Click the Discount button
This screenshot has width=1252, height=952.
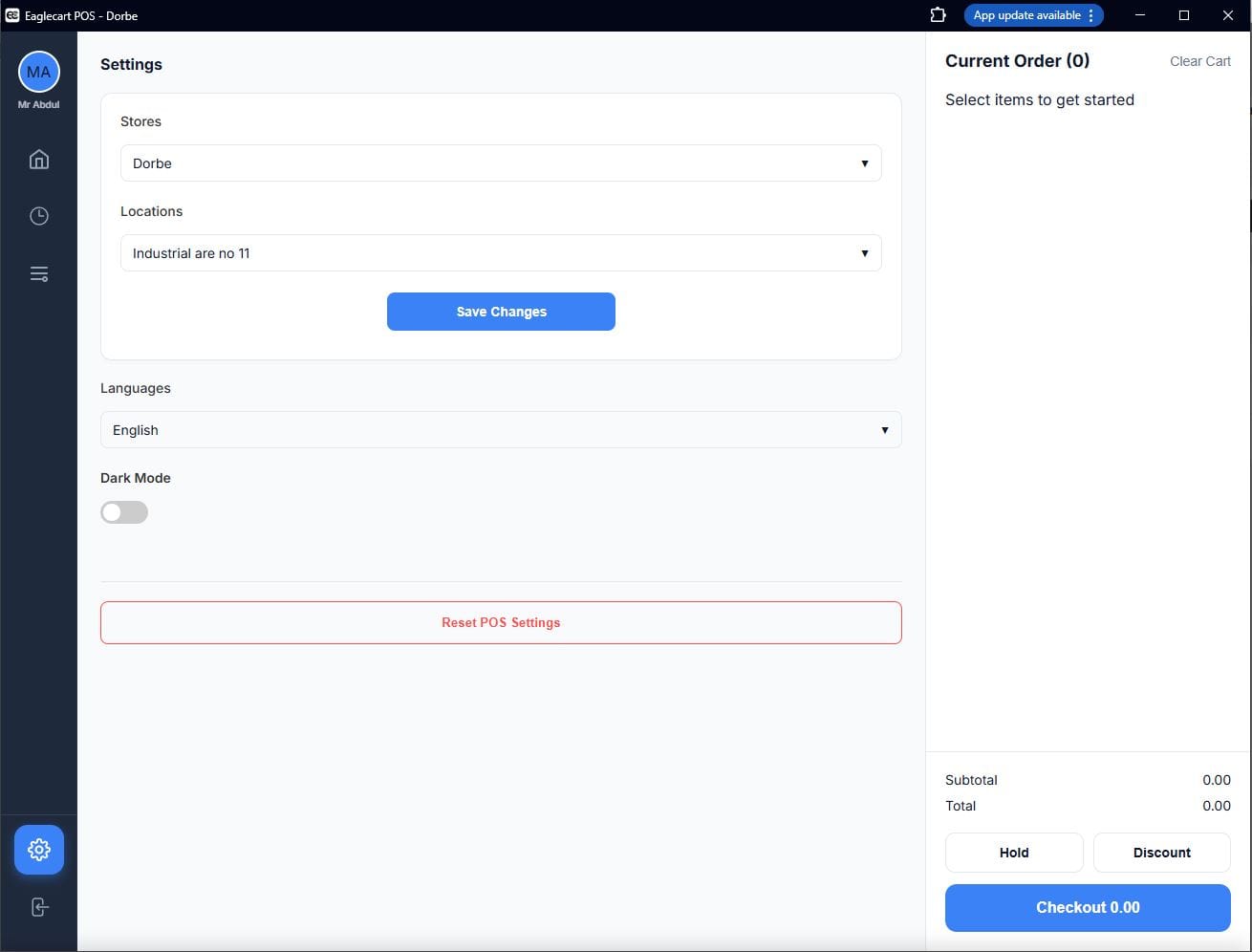tap(1162, 853)
